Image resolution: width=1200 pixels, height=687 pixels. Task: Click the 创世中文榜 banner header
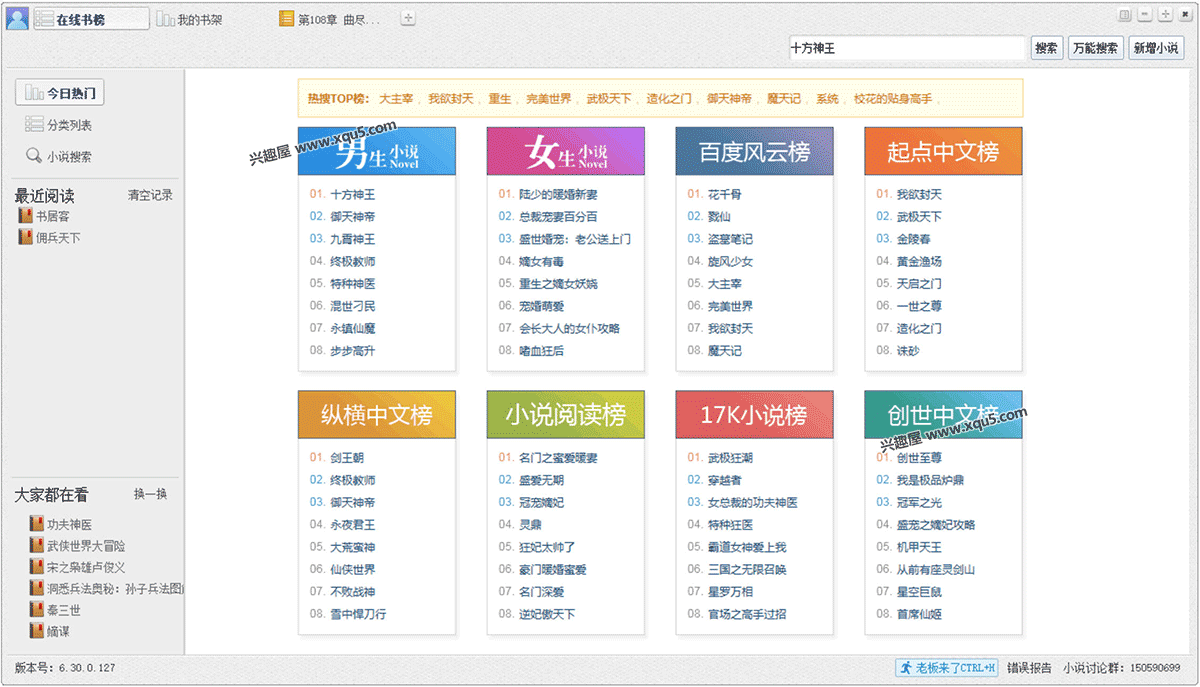click(x=943, y=414)
